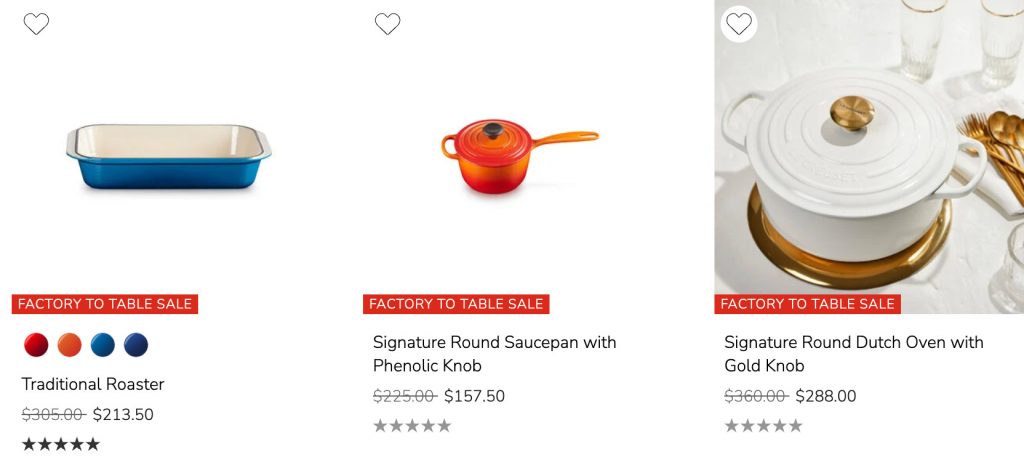
Task: Favorite the Traditional Roaster with heart icon
Action: pos(36,24)
